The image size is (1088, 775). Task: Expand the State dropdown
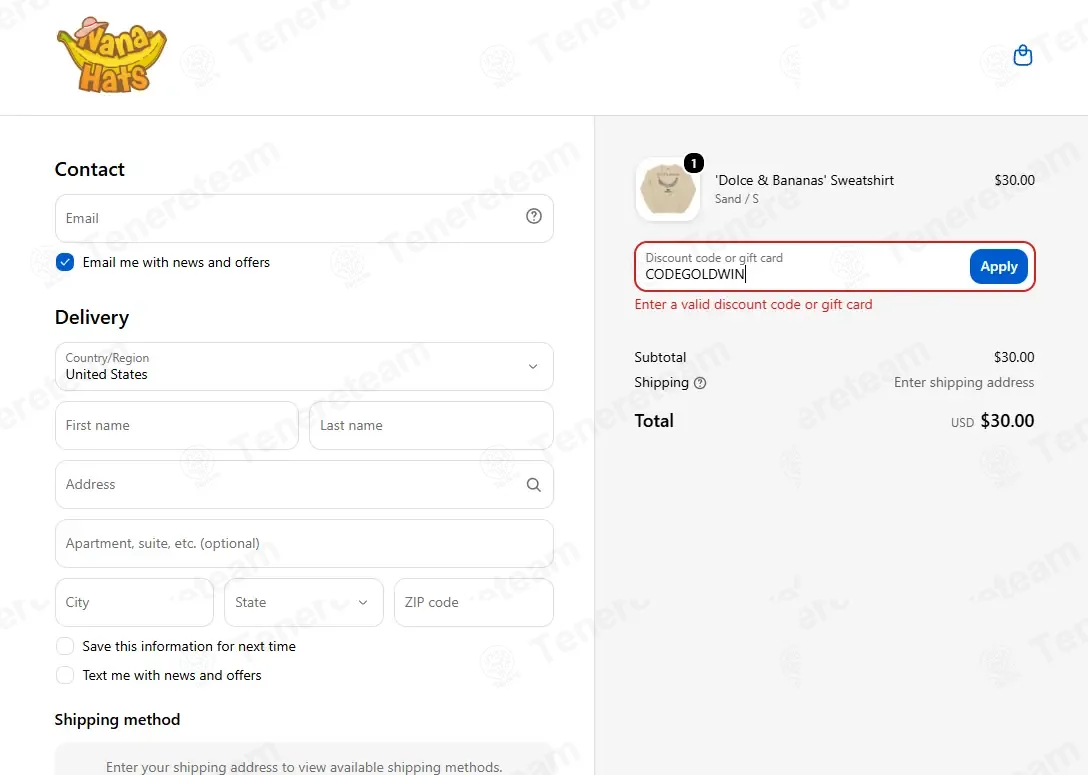click(304, 602)
